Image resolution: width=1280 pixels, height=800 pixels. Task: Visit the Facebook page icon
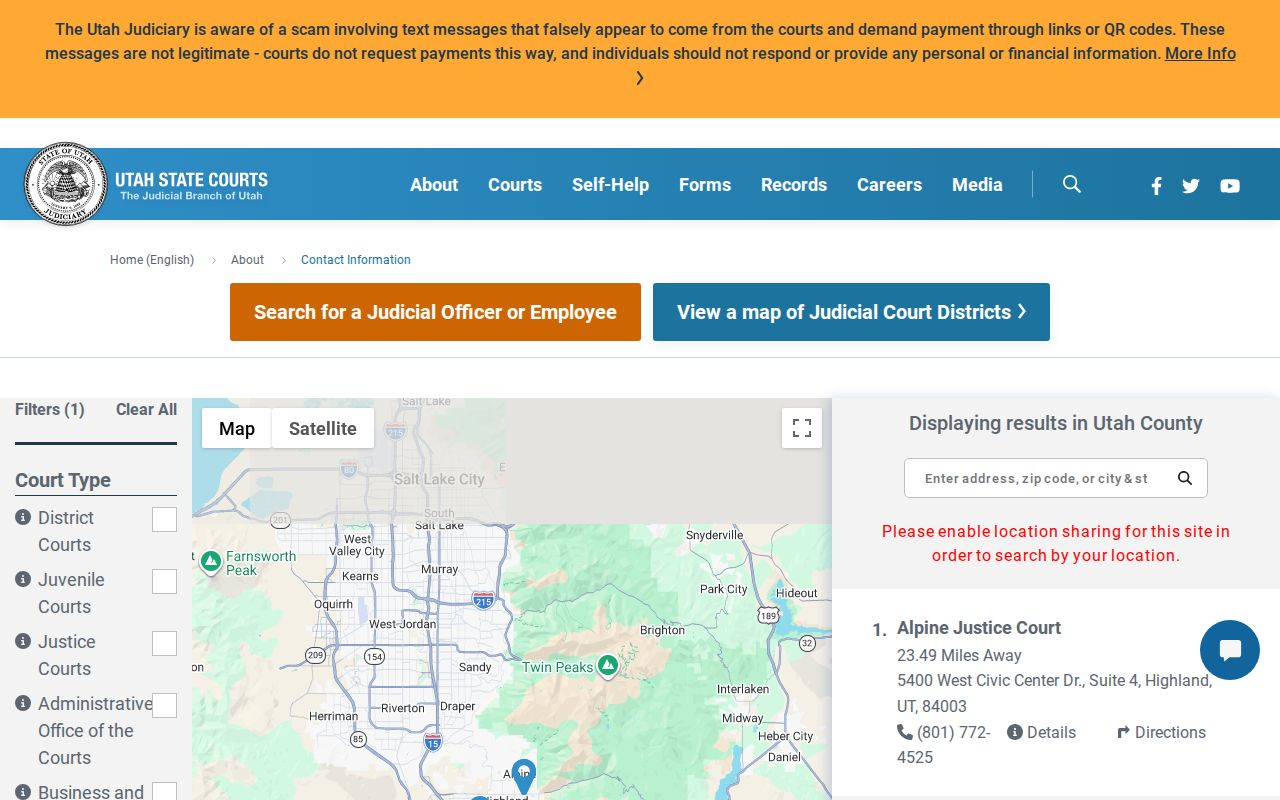pos(1156,185)
